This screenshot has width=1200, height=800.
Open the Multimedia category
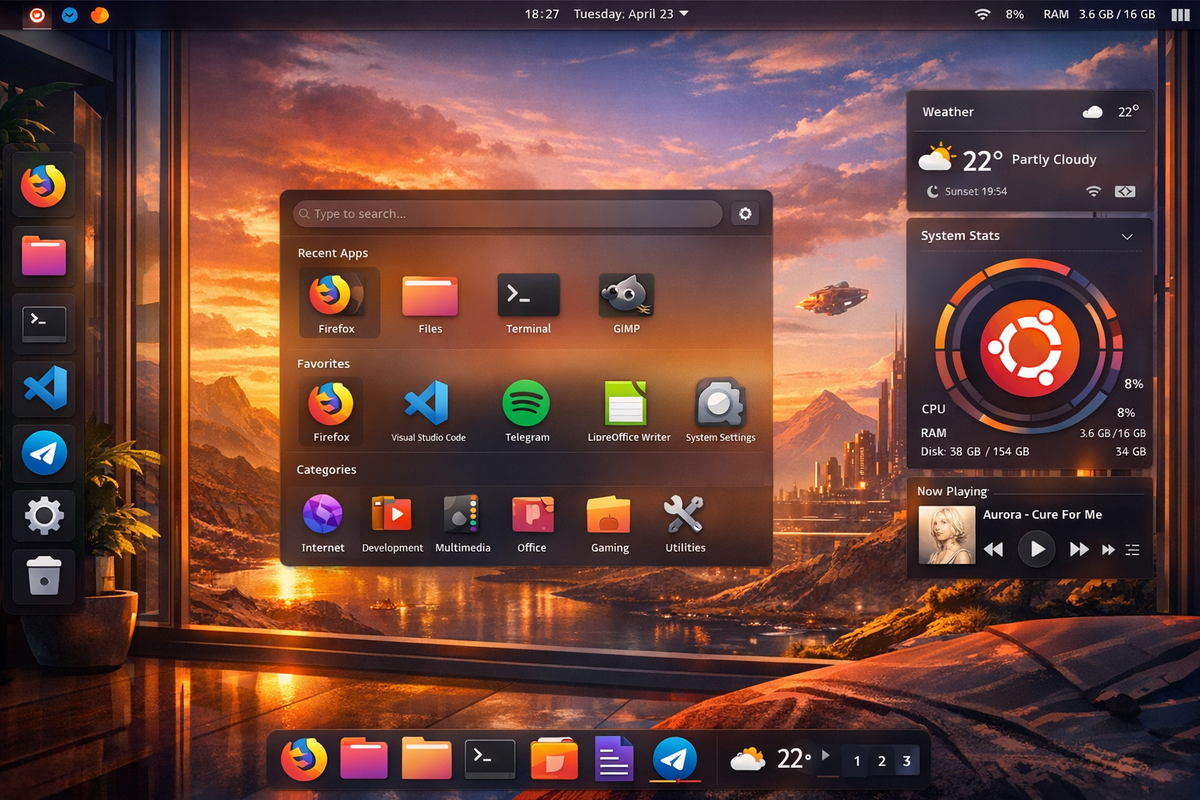[463, 523]
